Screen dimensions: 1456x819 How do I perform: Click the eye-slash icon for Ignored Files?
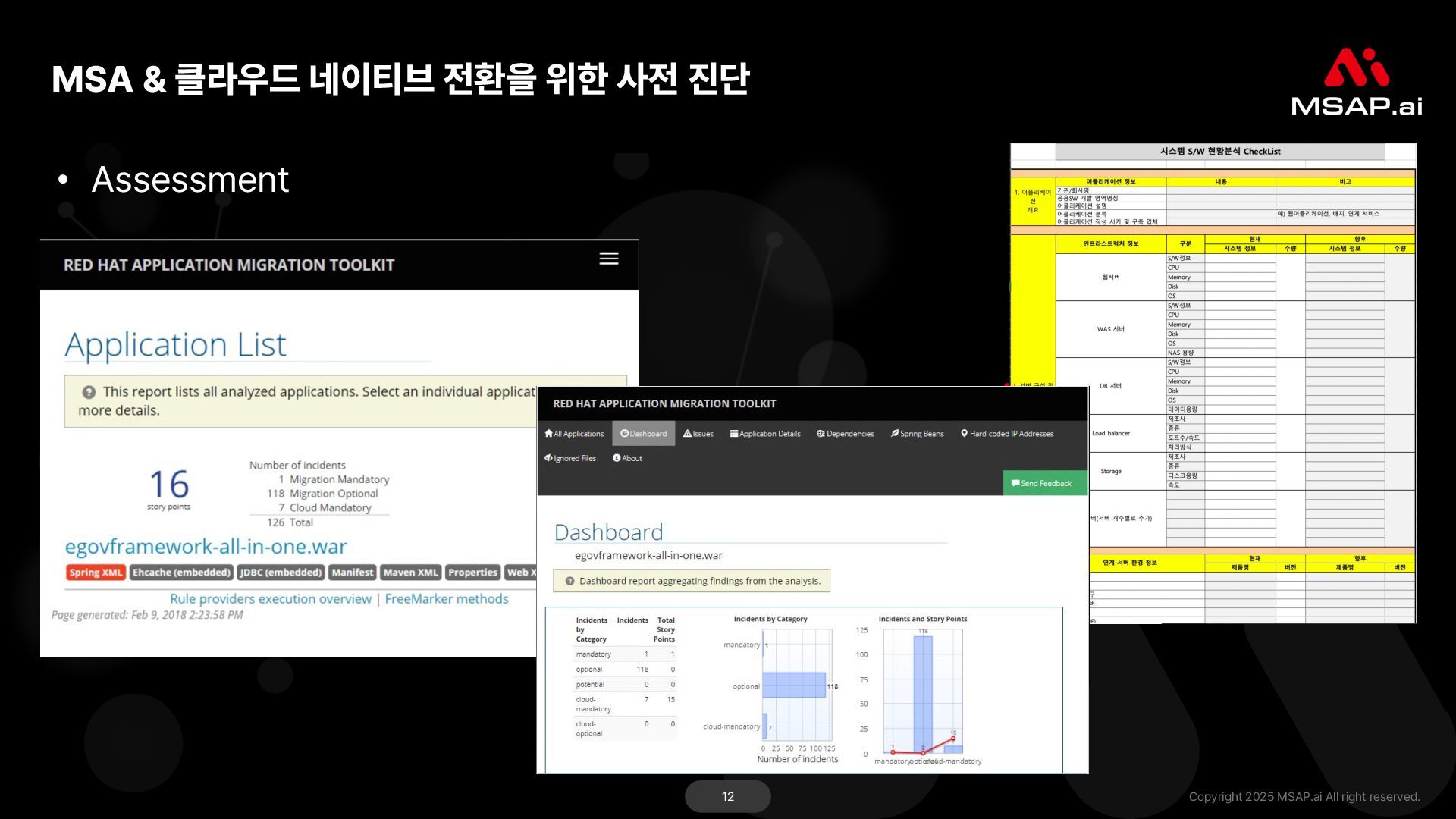pyautogui.click(x=548, y=458)
